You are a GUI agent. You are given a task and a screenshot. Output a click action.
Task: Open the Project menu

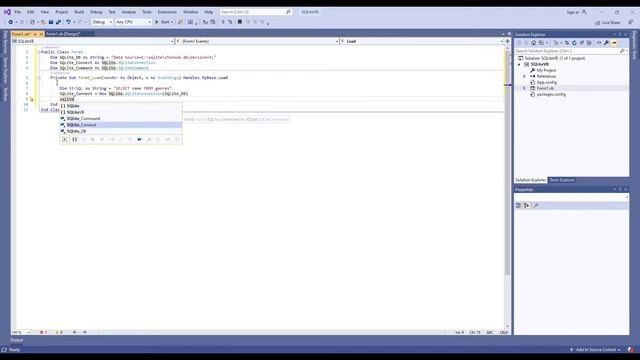[62, 12]
